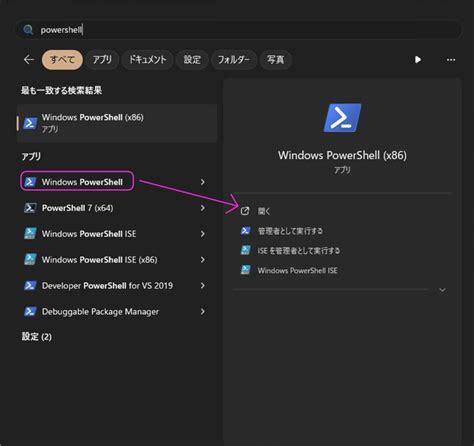This screenshot has height=446, width=474.
Task: Expand more actions with down chevron
Action: pos(442,290)
